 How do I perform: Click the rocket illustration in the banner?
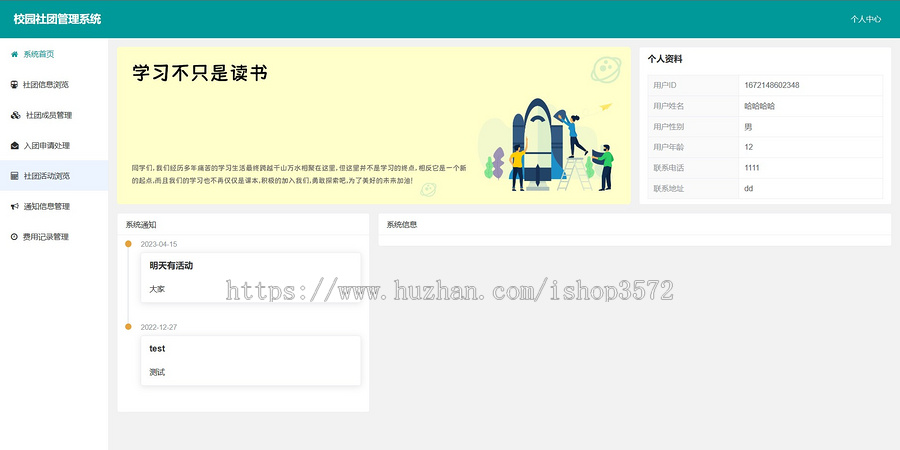(x=537, y=144)
